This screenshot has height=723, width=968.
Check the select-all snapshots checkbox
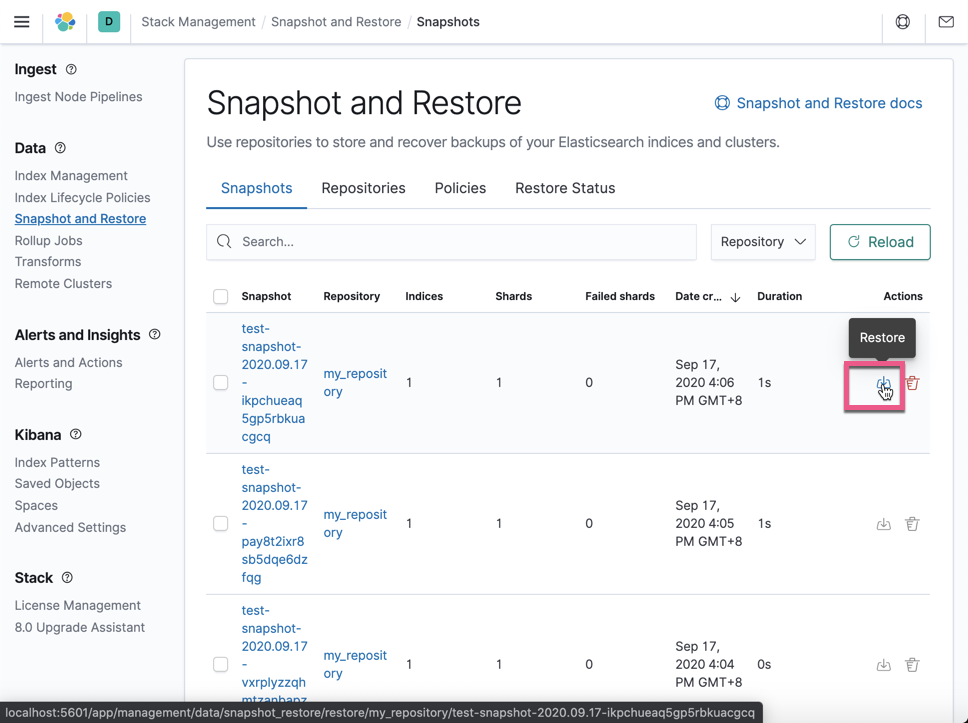pyautogui.click(x=220, y=296)
